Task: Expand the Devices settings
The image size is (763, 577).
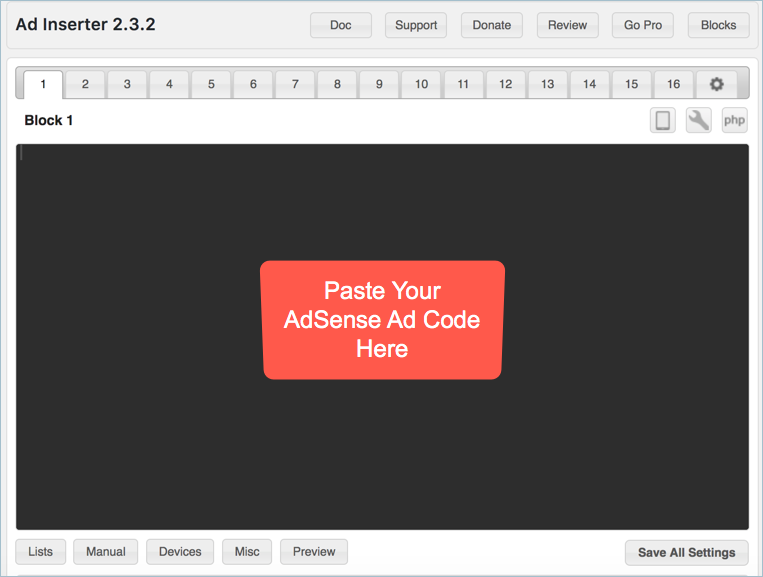Action: [180, 552]
